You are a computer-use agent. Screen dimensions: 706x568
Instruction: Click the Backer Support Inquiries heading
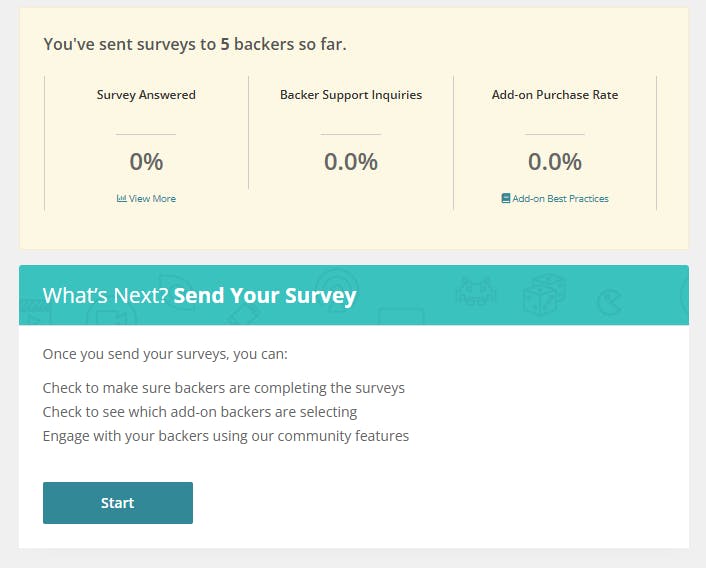tap(351, 95)
